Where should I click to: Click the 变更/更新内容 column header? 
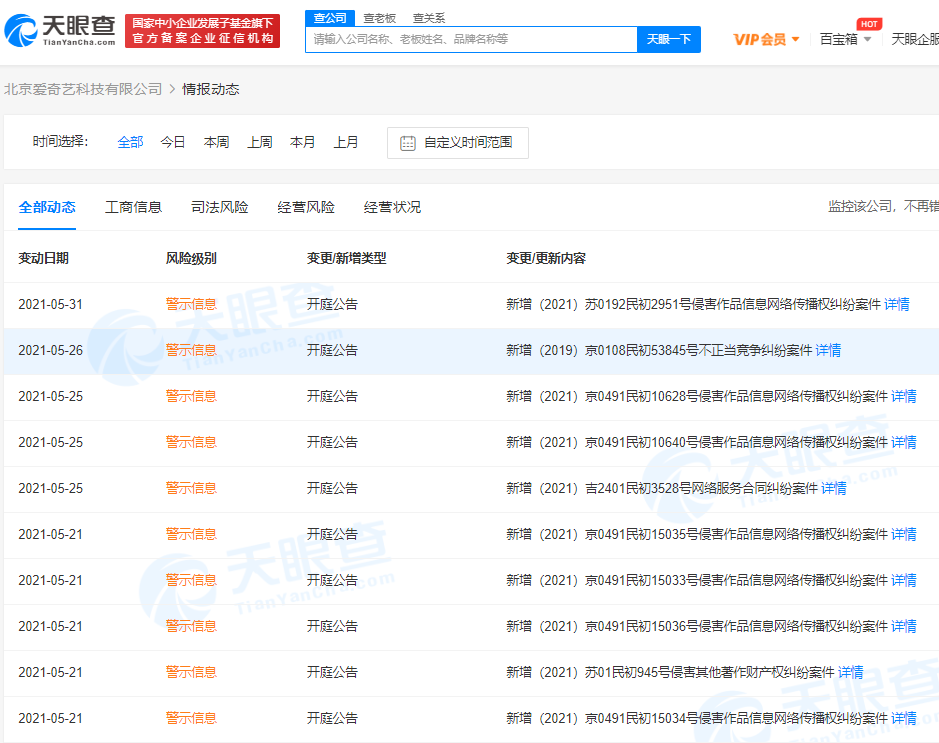point(546,259)
